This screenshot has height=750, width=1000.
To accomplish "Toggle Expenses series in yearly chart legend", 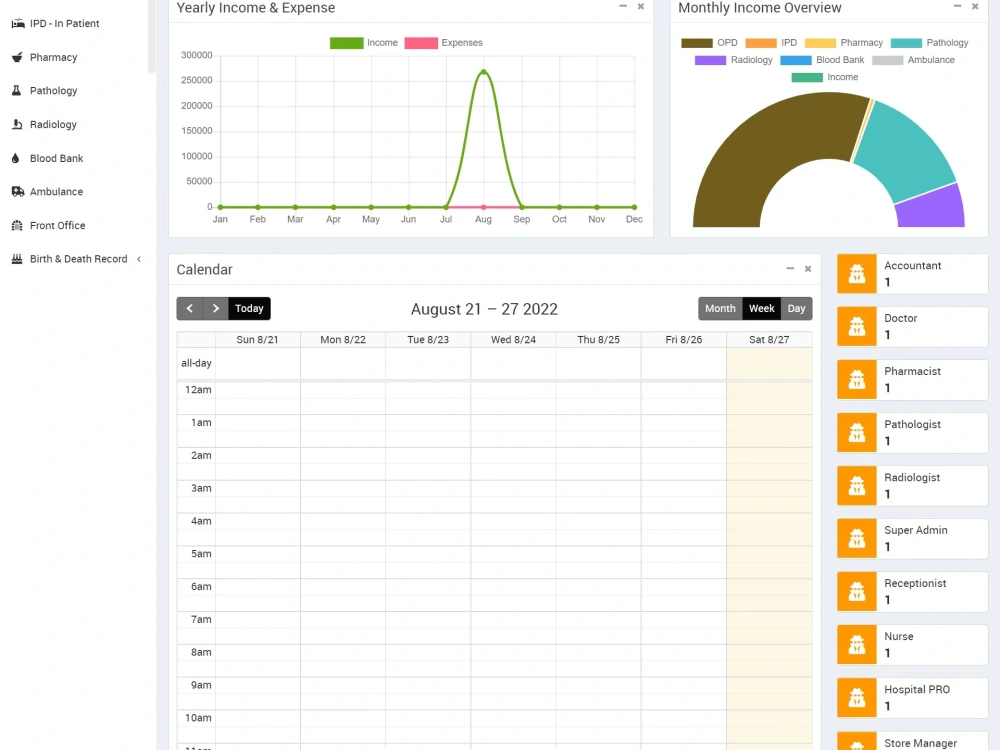I will pos(444,43).
